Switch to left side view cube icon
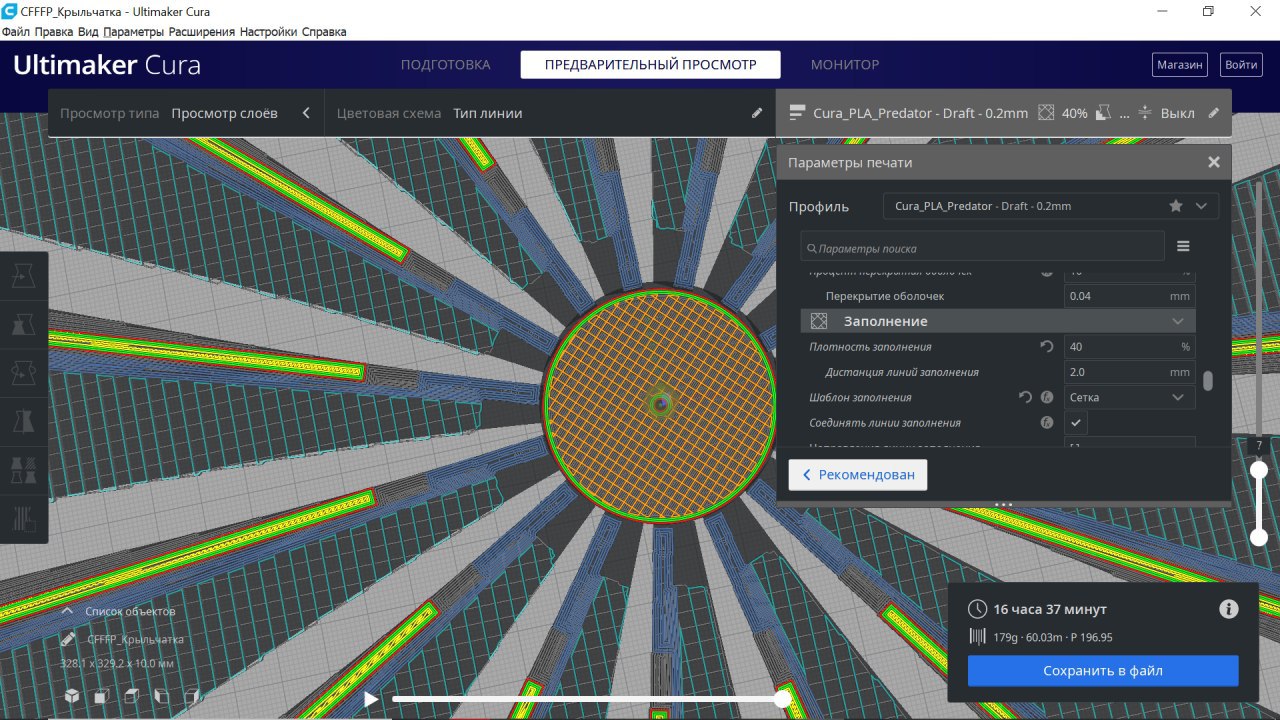Image resolution: width=1280 pixels, height=720 pixels. coord(162,696)
